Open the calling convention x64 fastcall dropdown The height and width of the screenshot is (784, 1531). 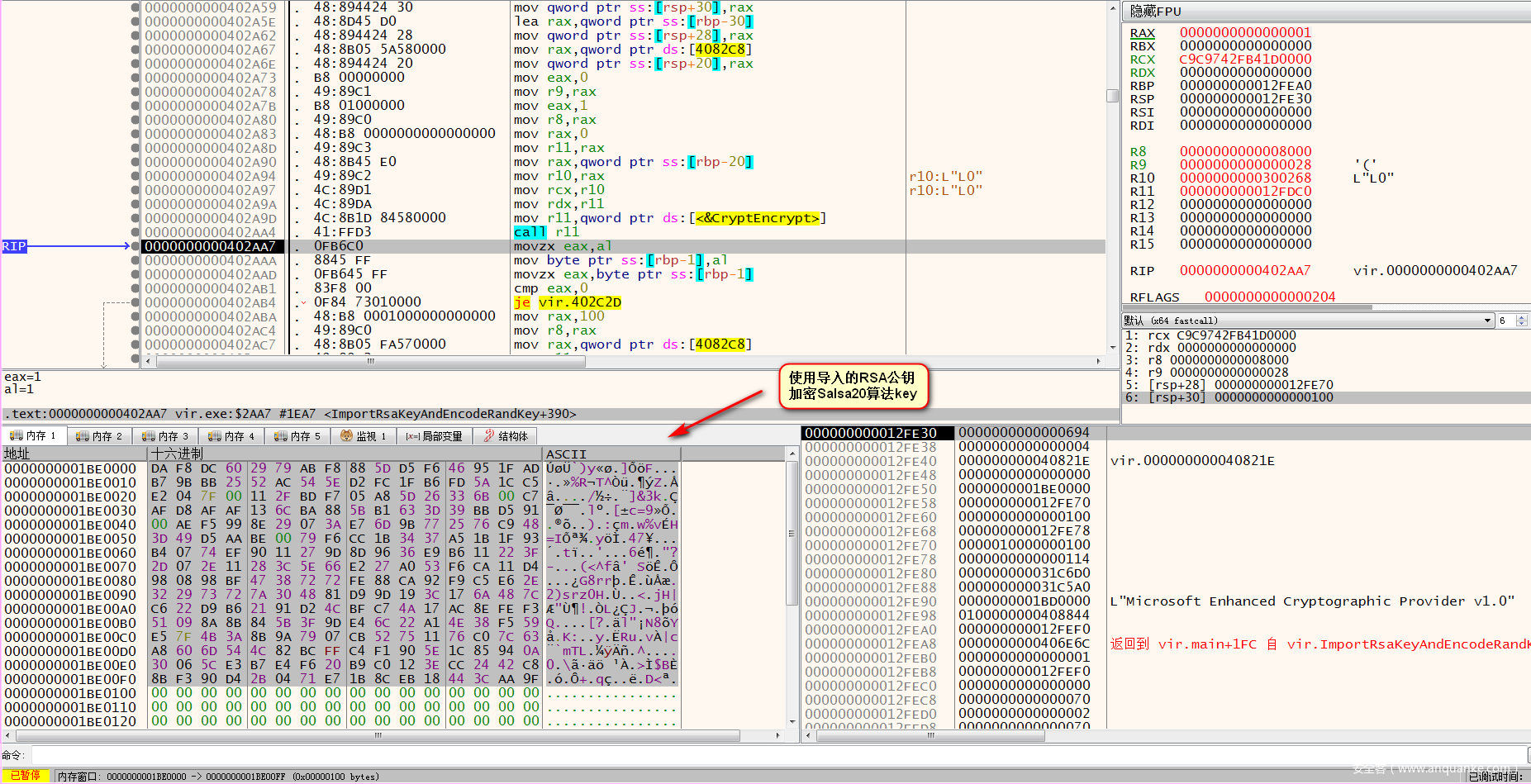tap(1487, 321)
